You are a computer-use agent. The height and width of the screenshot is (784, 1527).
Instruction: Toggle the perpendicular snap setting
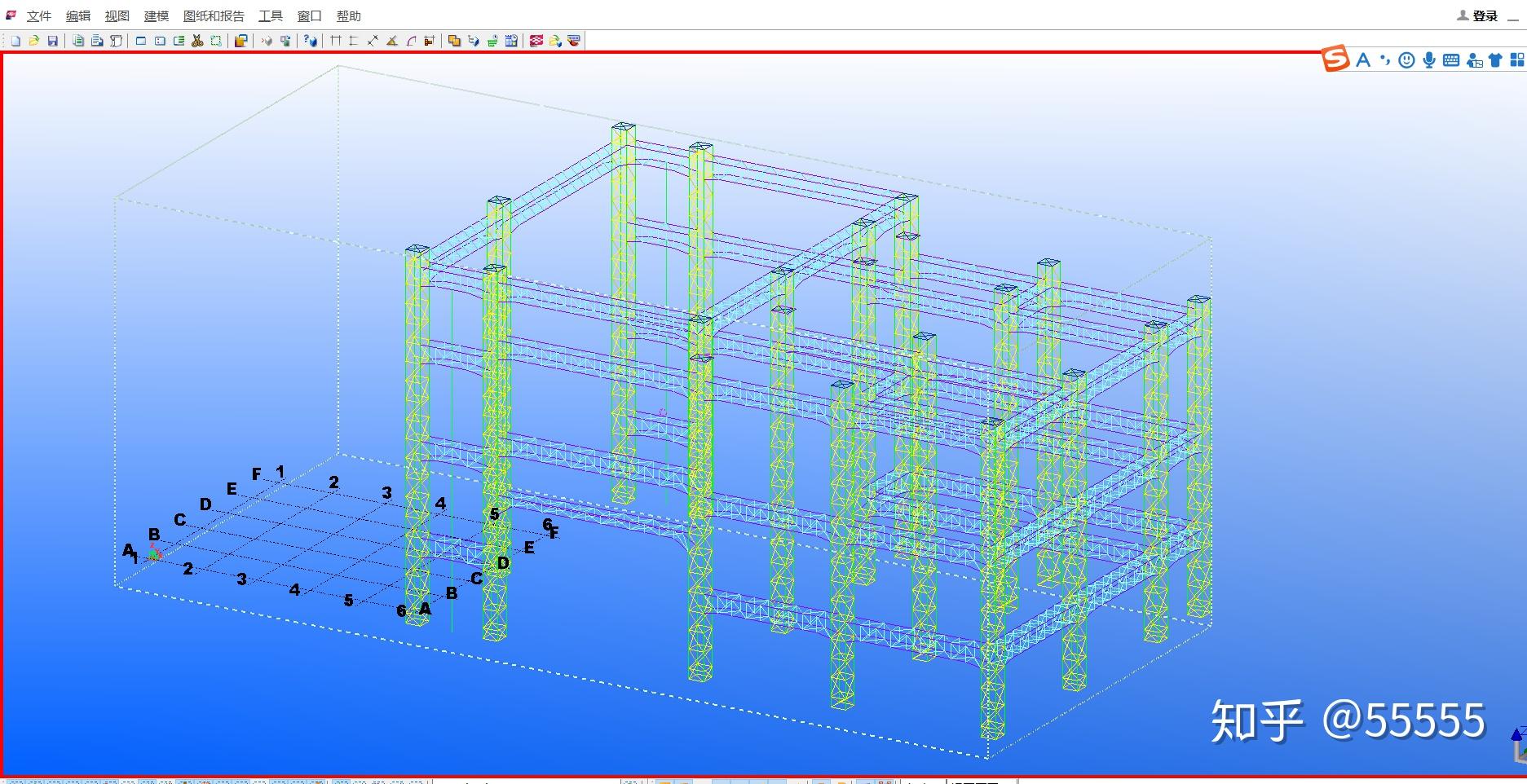coord(353,39)
